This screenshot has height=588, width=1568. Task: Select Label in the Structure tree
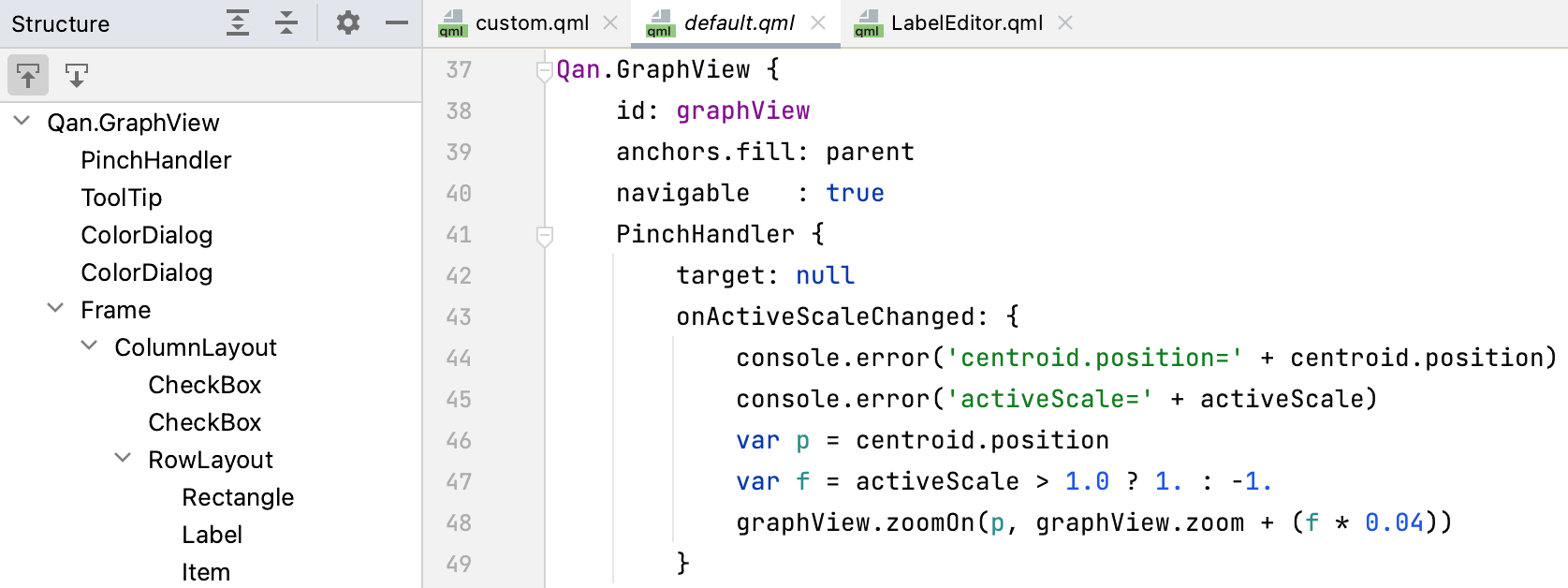pos(212,535)
